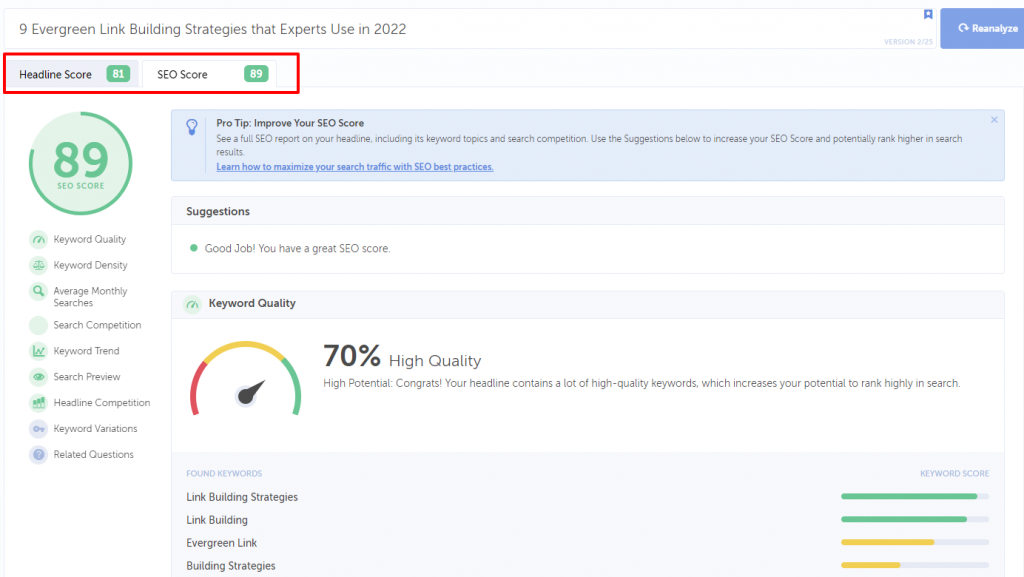1024x577 pixels.
Task: Jump to Average Monthly Searches section
Action: coord(90,297)
